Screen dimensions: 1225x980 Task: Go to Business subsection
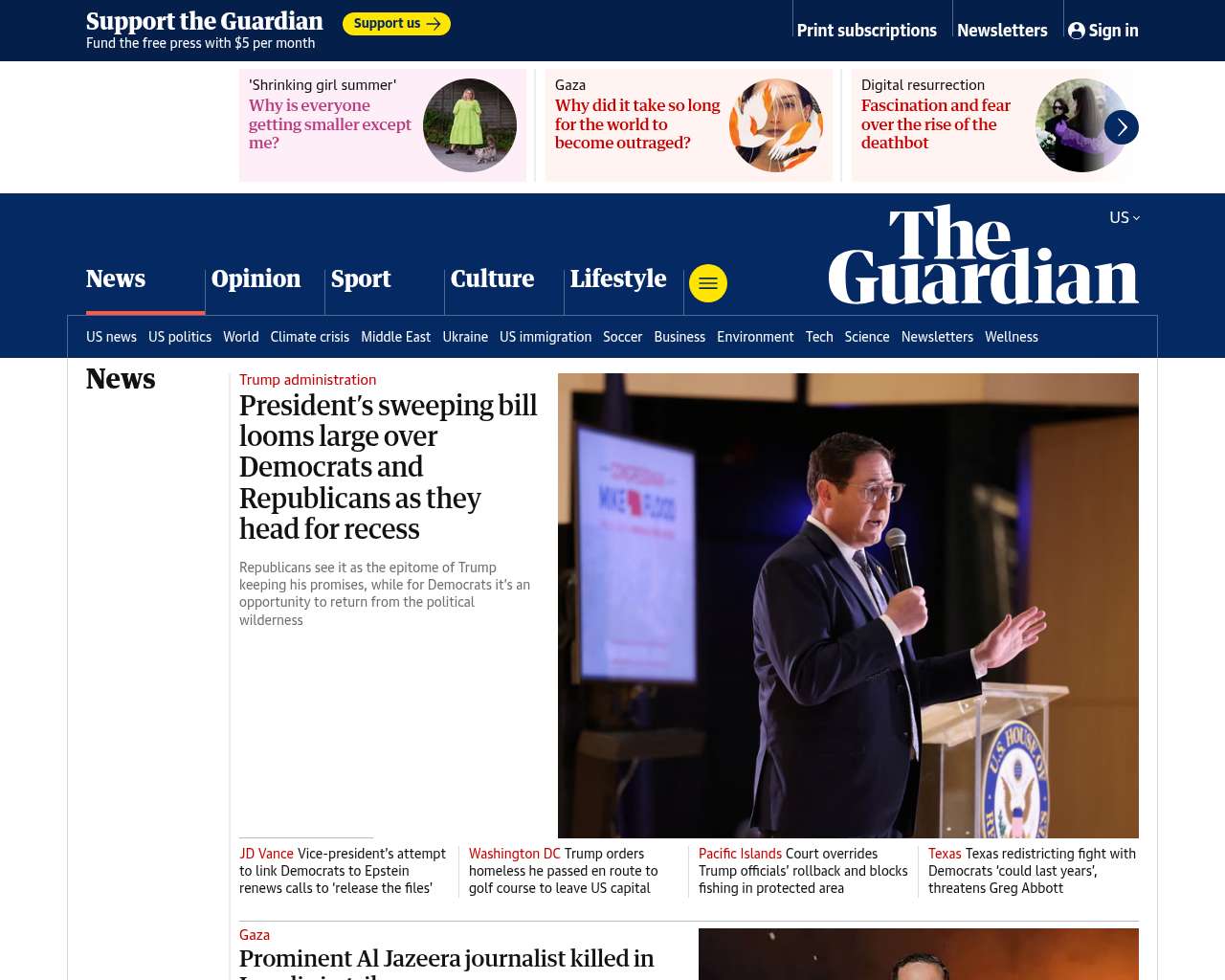coord(679,337)
